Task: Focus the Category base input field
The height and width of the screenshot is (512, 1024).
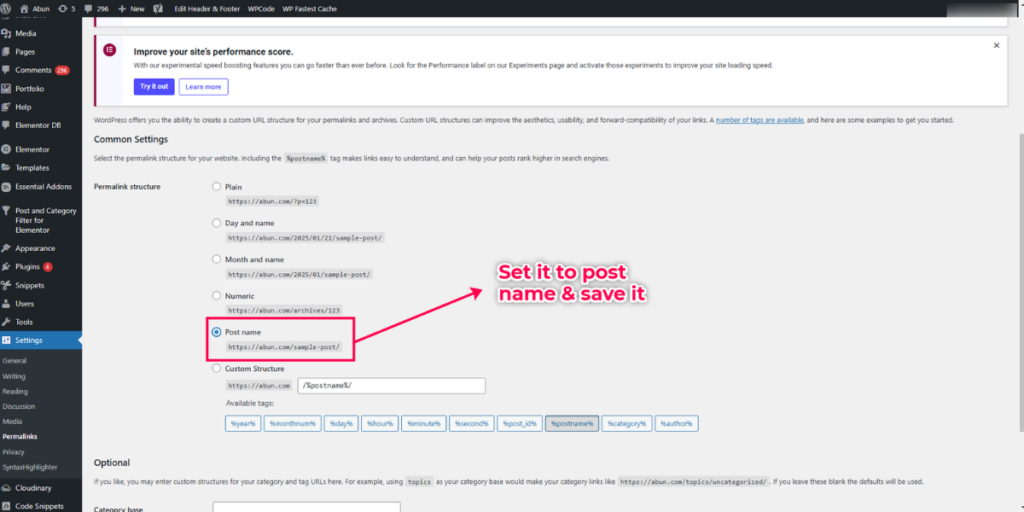Action: [x=306, y=507]
